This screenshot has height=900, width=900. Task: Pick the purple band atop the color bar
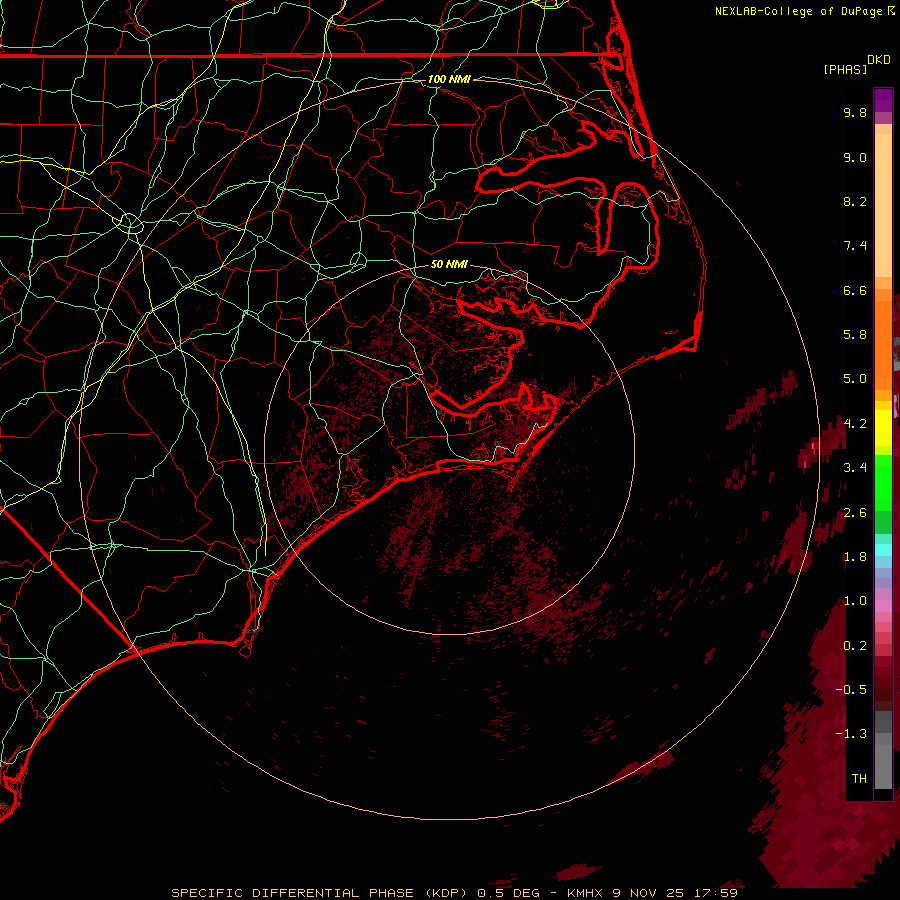[883, 100]
